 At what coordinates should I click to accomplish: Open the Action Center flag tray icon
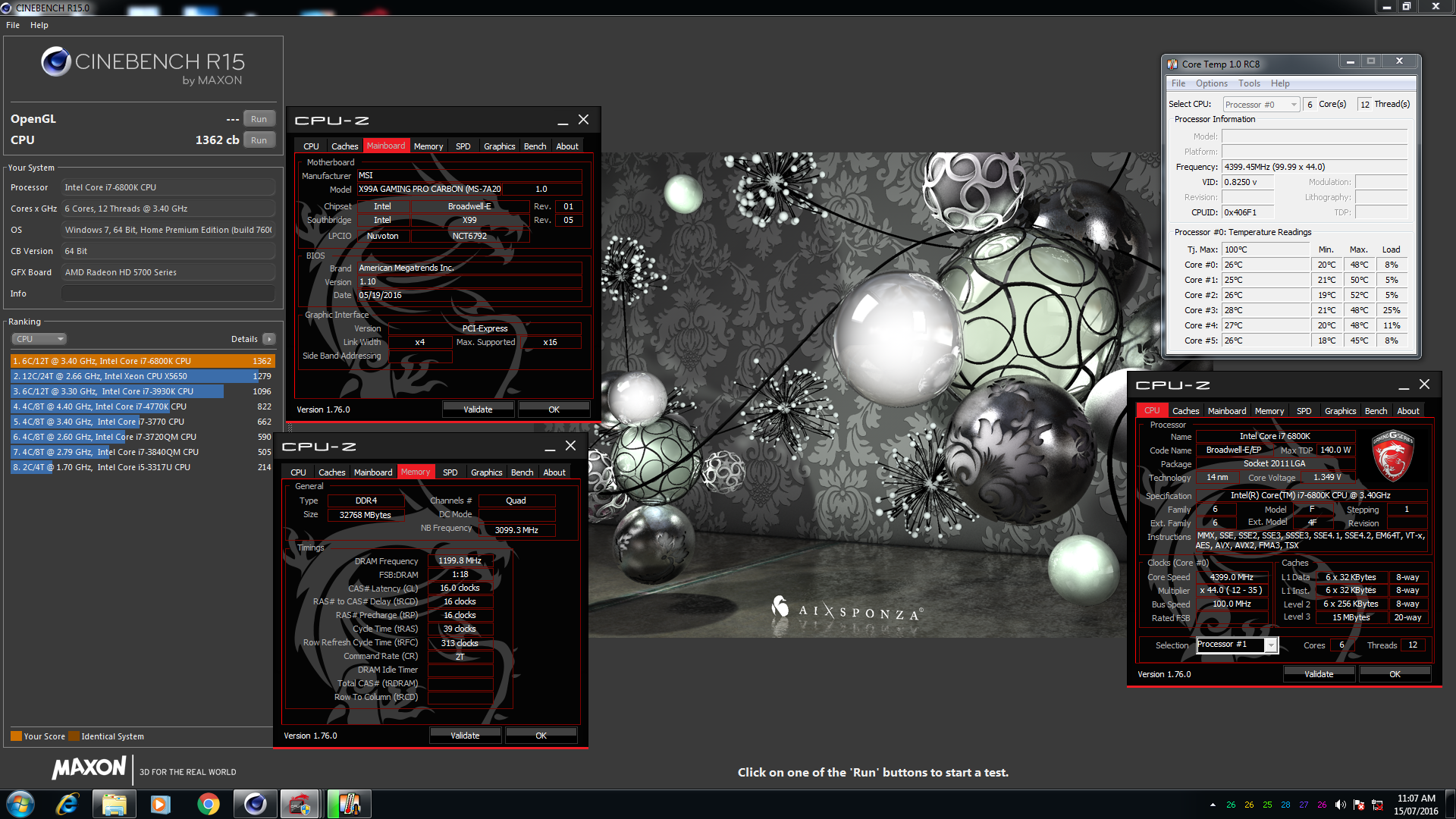point(1359,805)
